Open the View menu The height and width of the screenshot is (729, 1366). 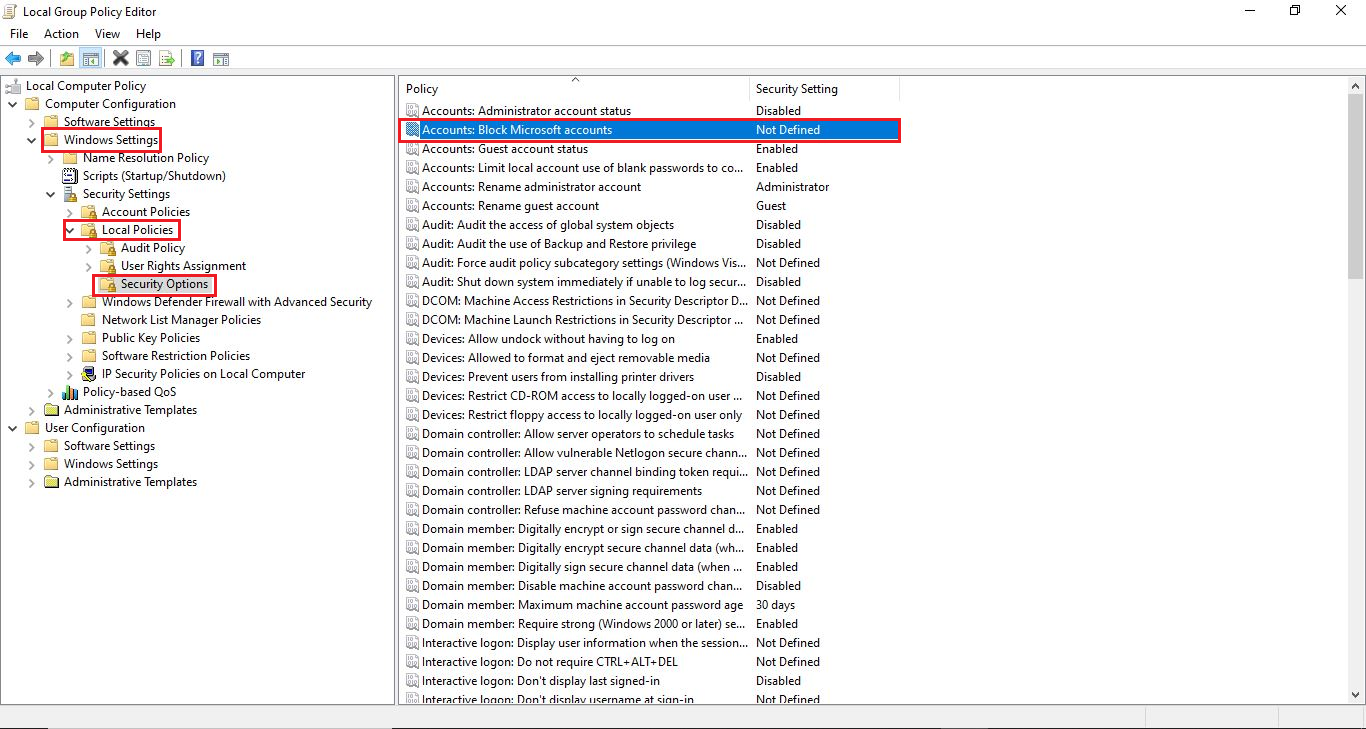[x=107, y=34]
